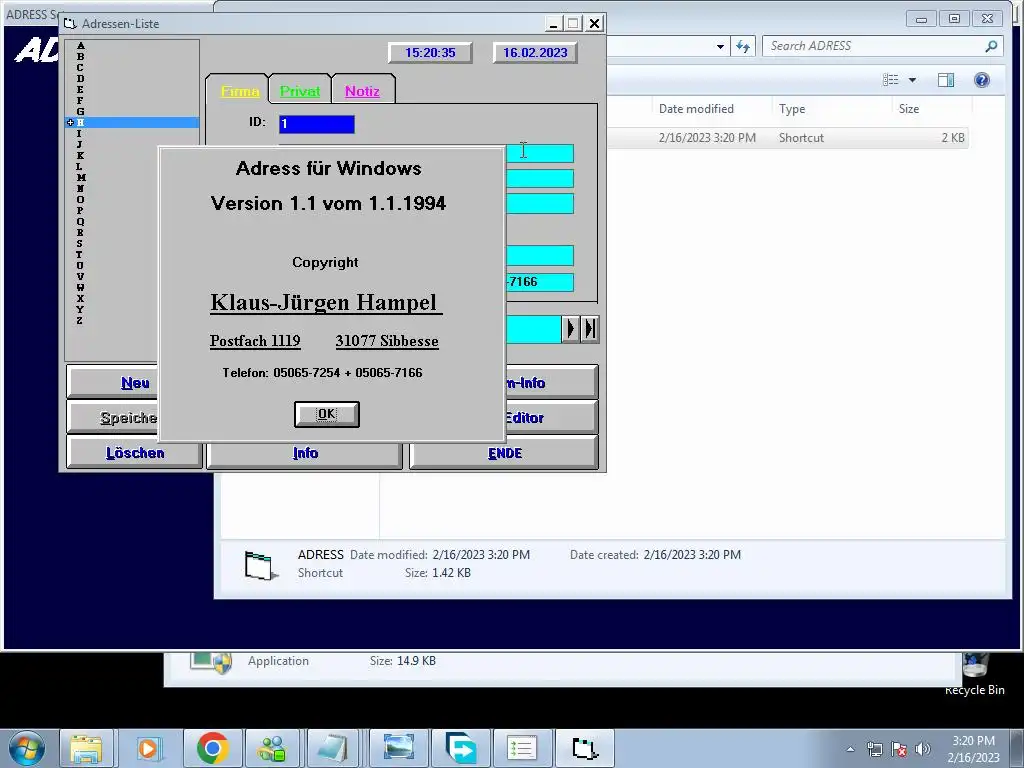Select letter D in the alphabet list
Image resolution: width=1024 pixels, height=768 pixels.
(80, 78)
